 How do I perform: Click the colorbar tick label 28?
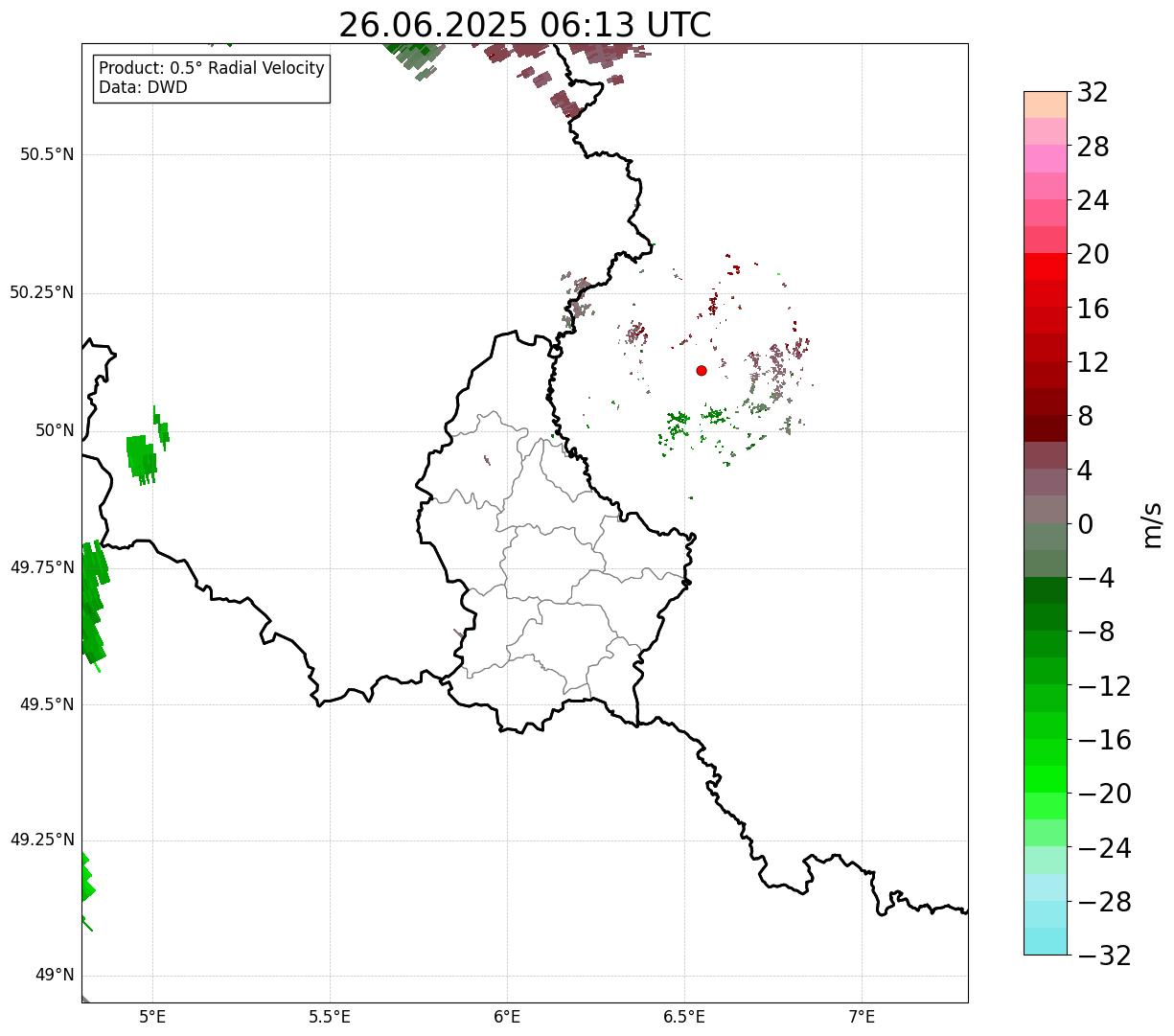click(1093, 147)
